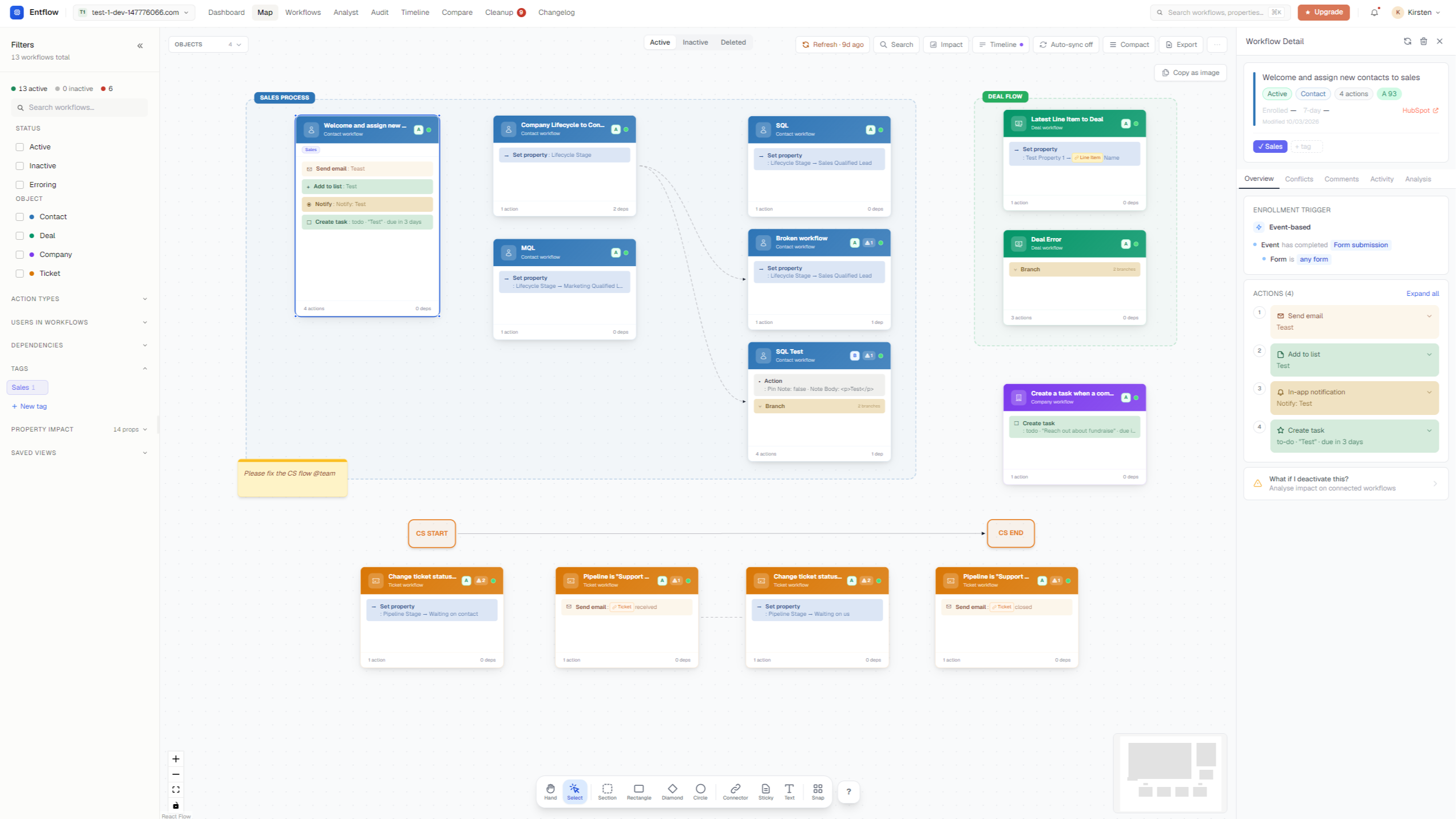Check the Inactive status filter

coord(19,166)
